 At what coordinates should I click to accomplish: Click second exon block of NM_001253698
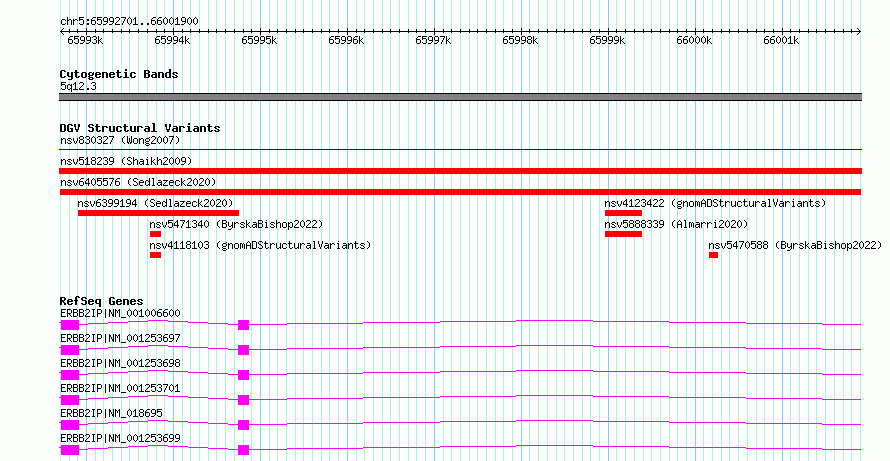pyautogui.click(x=244, y=375)
